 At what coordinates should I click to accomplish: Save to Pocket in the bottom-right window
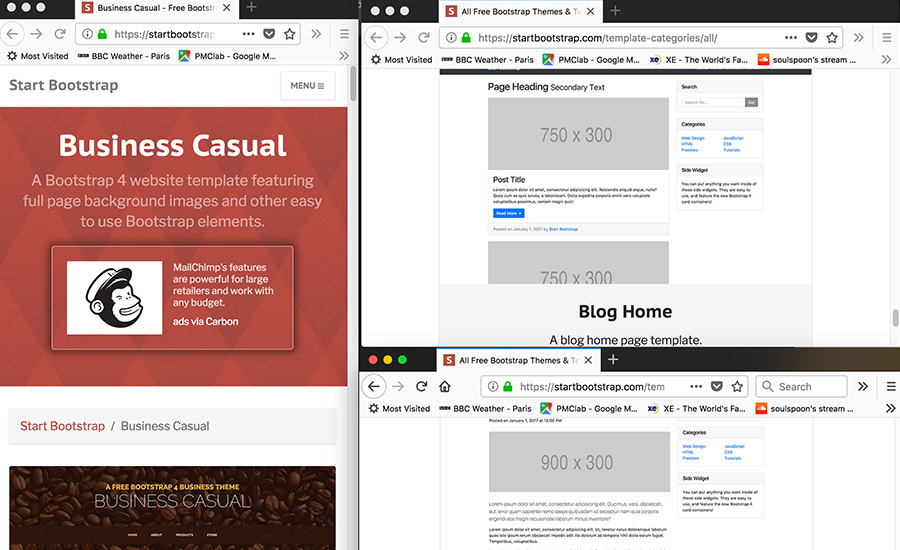(716, 386)
